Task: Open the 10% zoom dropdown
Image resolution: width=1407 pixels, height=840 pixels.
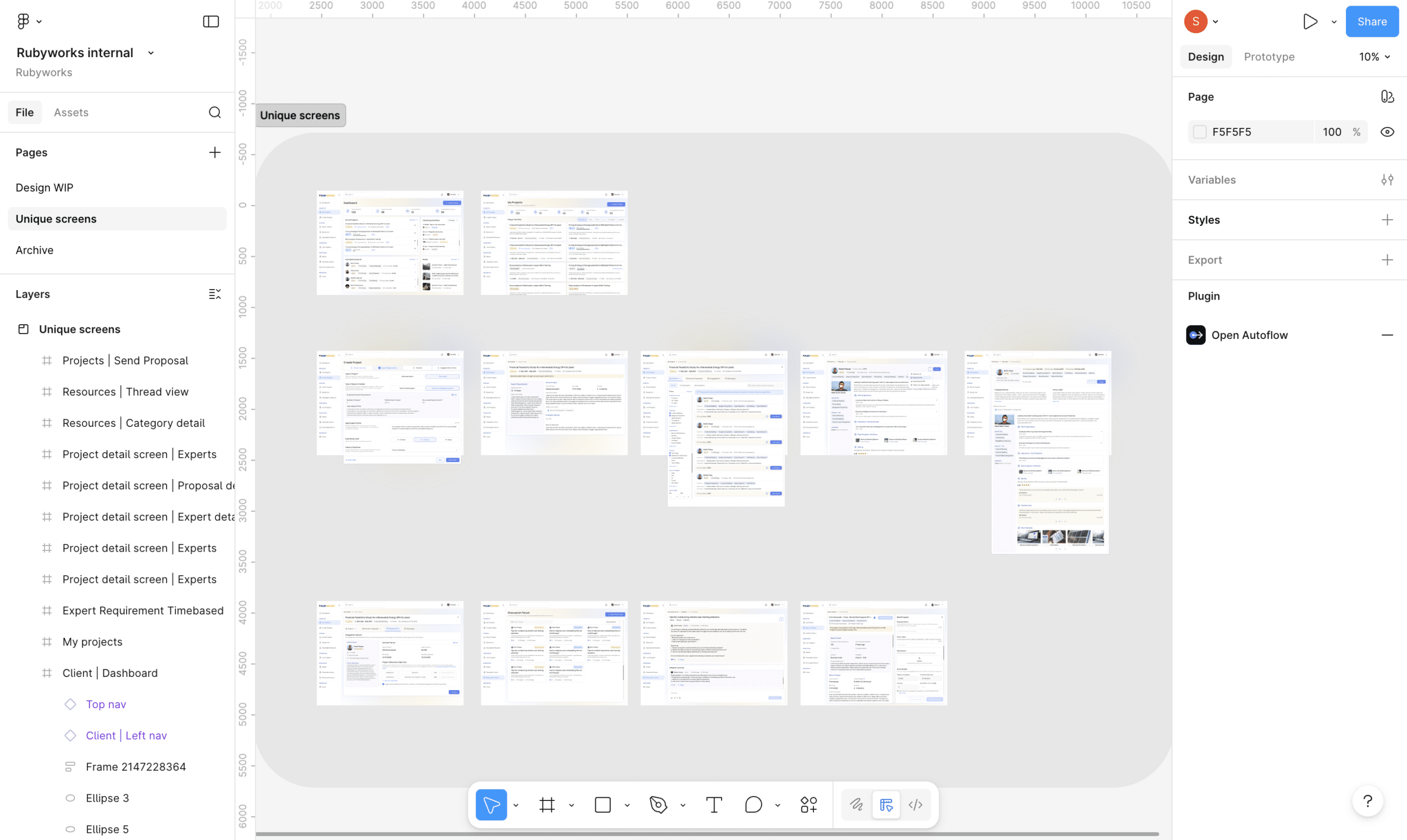Action: pos(1374,57)
